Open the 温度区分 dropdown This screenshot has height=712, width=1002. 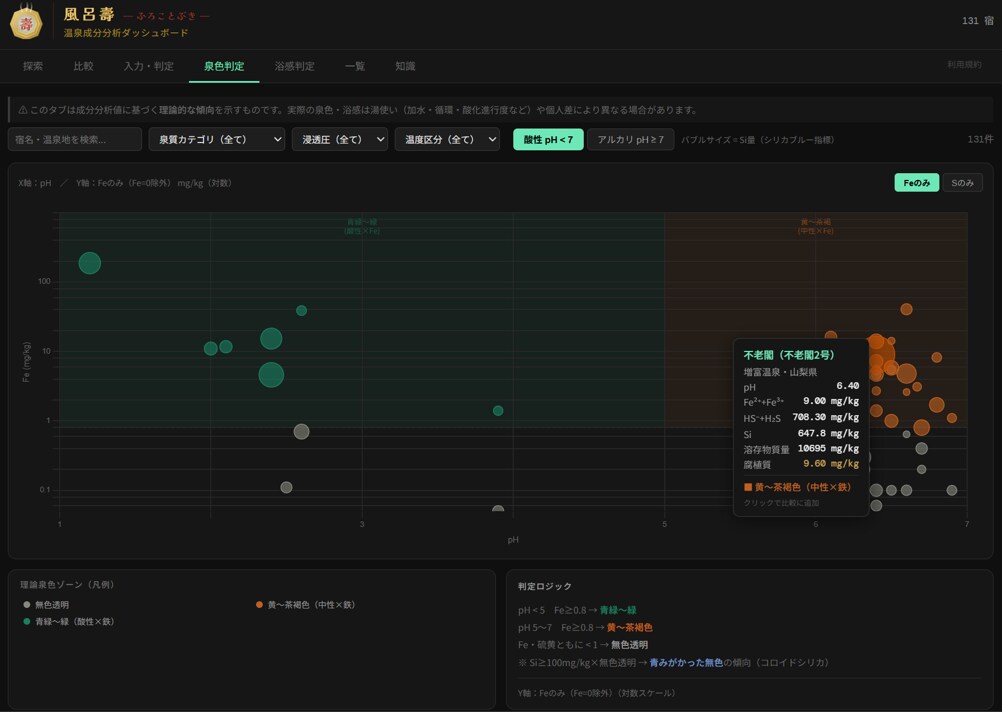point(447,139)
